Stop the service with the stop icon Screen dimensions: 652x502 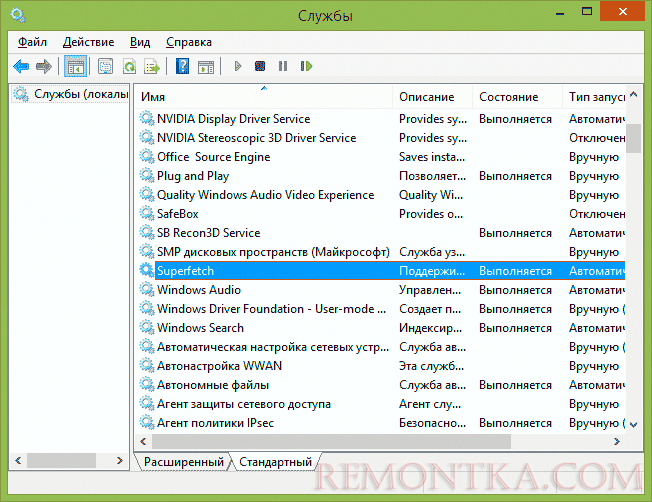click(260, 66)
